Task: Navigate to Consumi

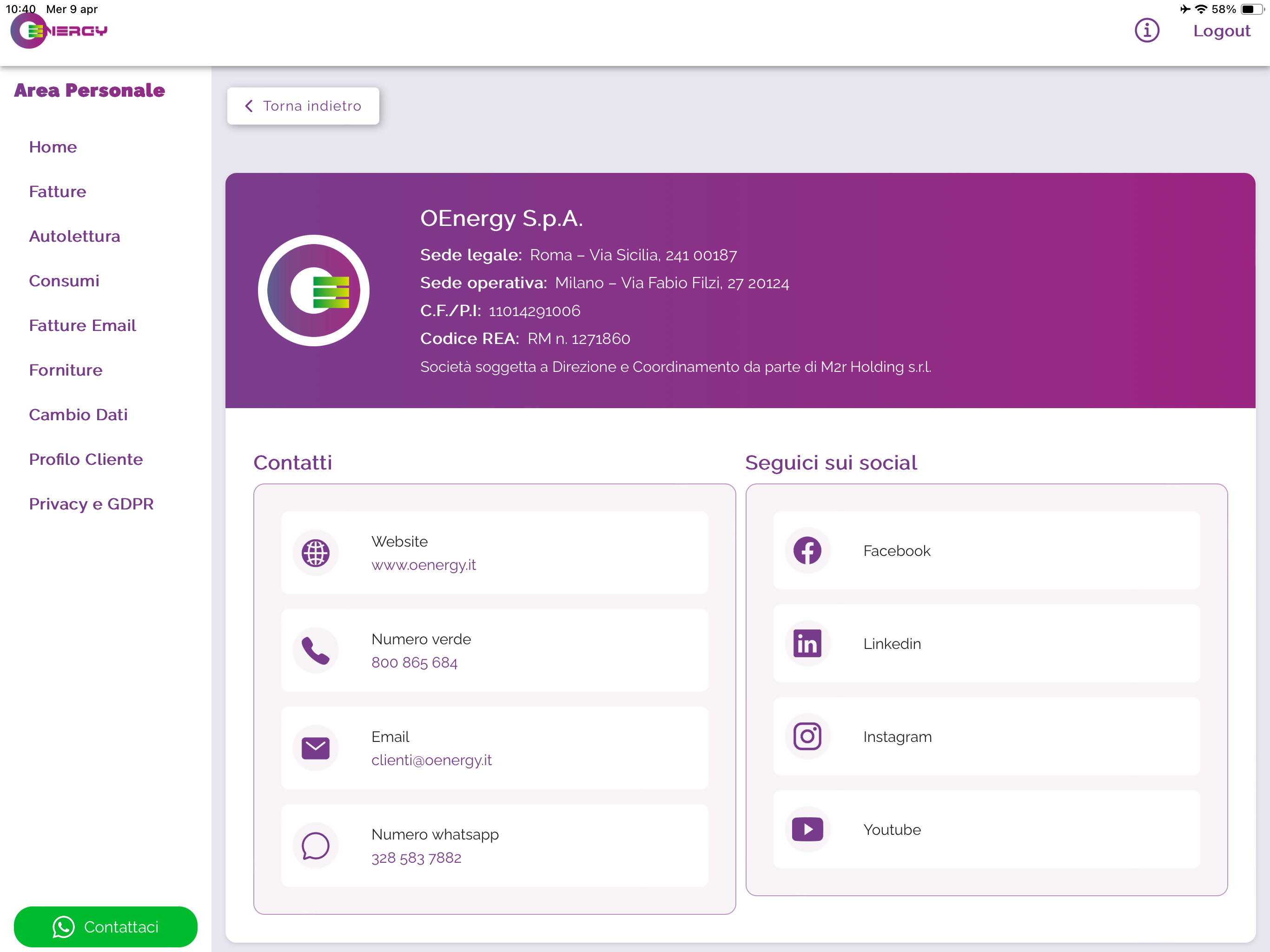Action: click(x=64, y=281)
